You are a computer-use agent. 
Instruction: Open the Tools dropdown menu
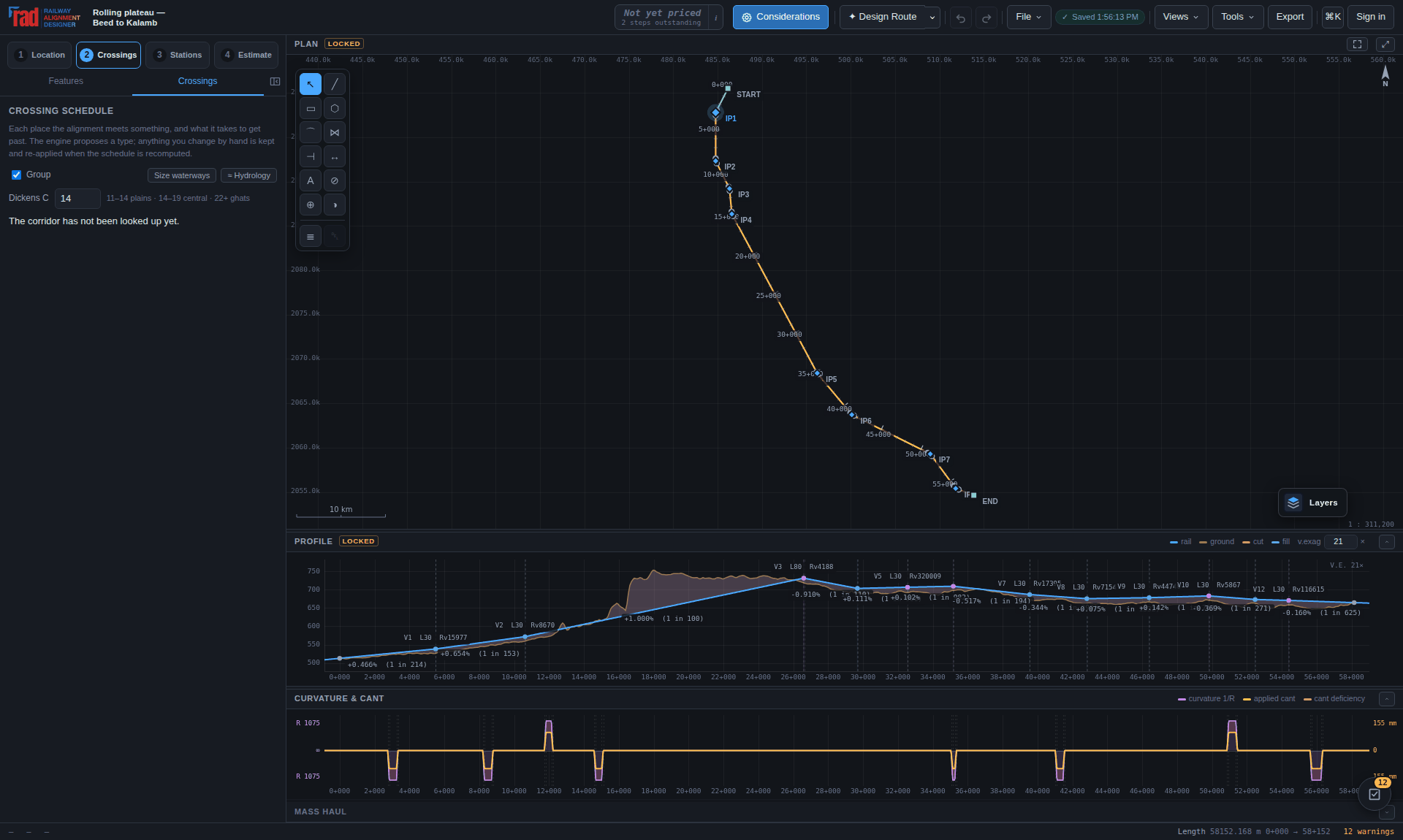coord(1238,17)
